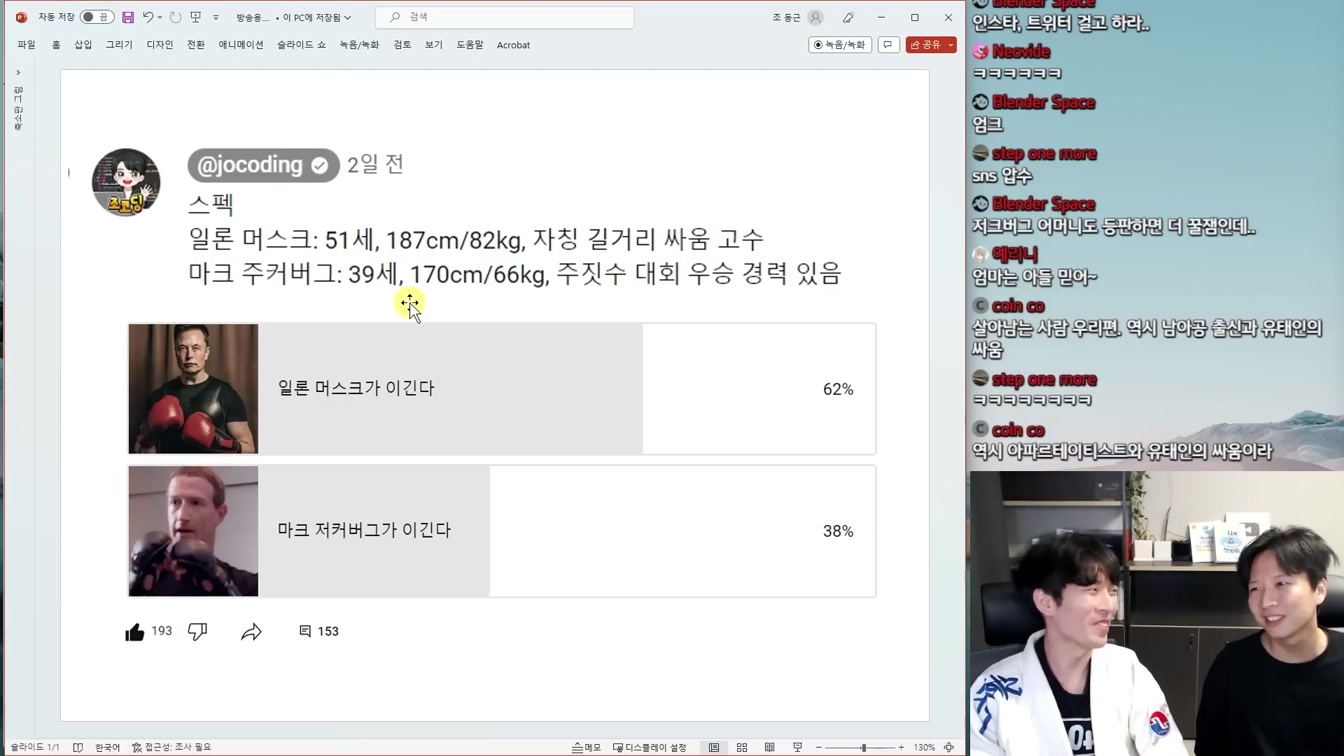Open the Undo history dropdown arrow
Viewport: 1344px width, 756px height.
(x=160, y=17)
